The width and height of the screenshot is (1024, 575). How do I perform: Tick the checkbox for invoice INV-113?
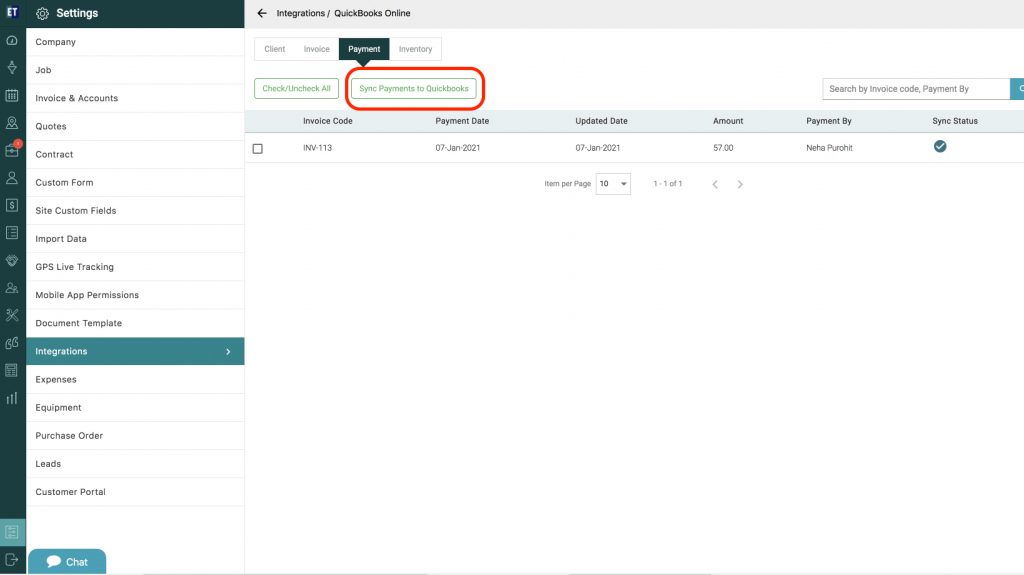(258, 148)
